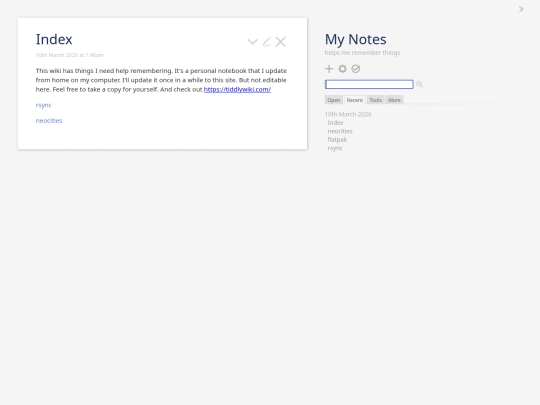Create a new tiddler with plus icon
This screenshot has width=540, height=405.
coord(329,69)
